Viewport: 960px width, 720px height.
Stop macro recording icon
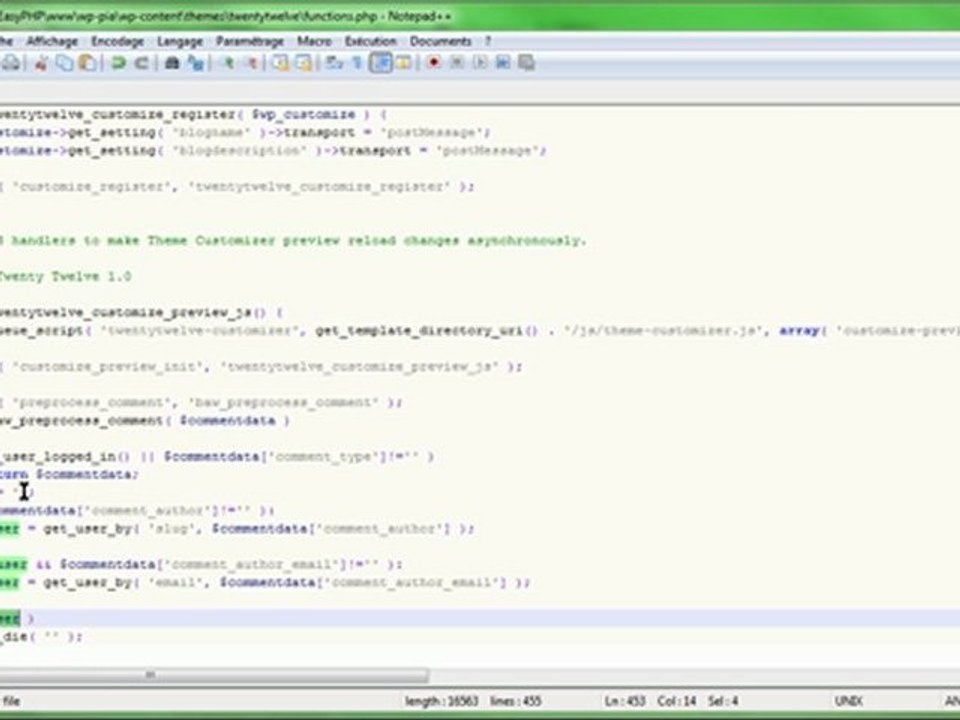[x=457, y=62]
